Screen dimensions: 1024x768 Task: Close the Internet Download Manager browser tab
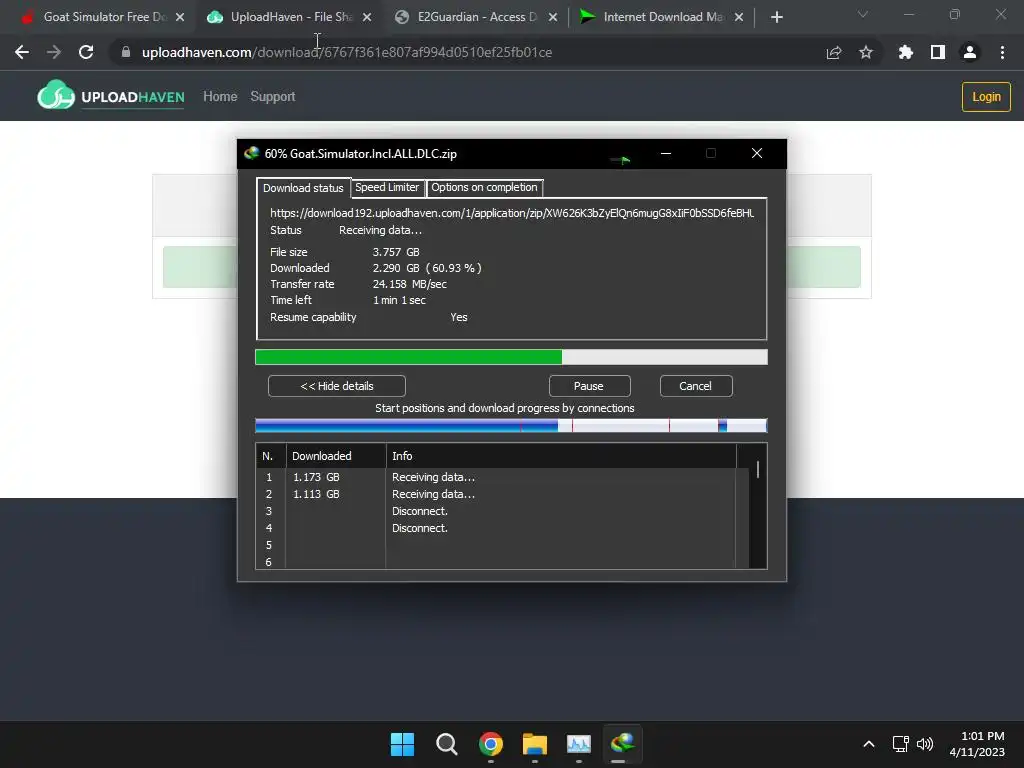coord(739,17)
